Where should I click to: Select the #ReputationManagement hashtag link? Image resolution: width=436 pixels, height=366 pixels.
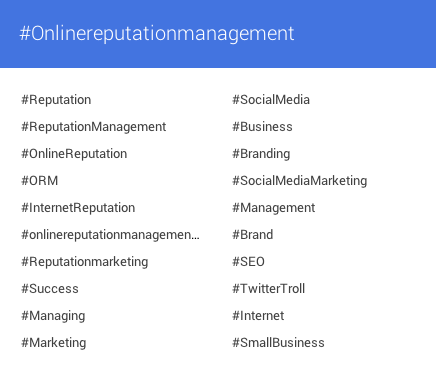tap(94, 127)
